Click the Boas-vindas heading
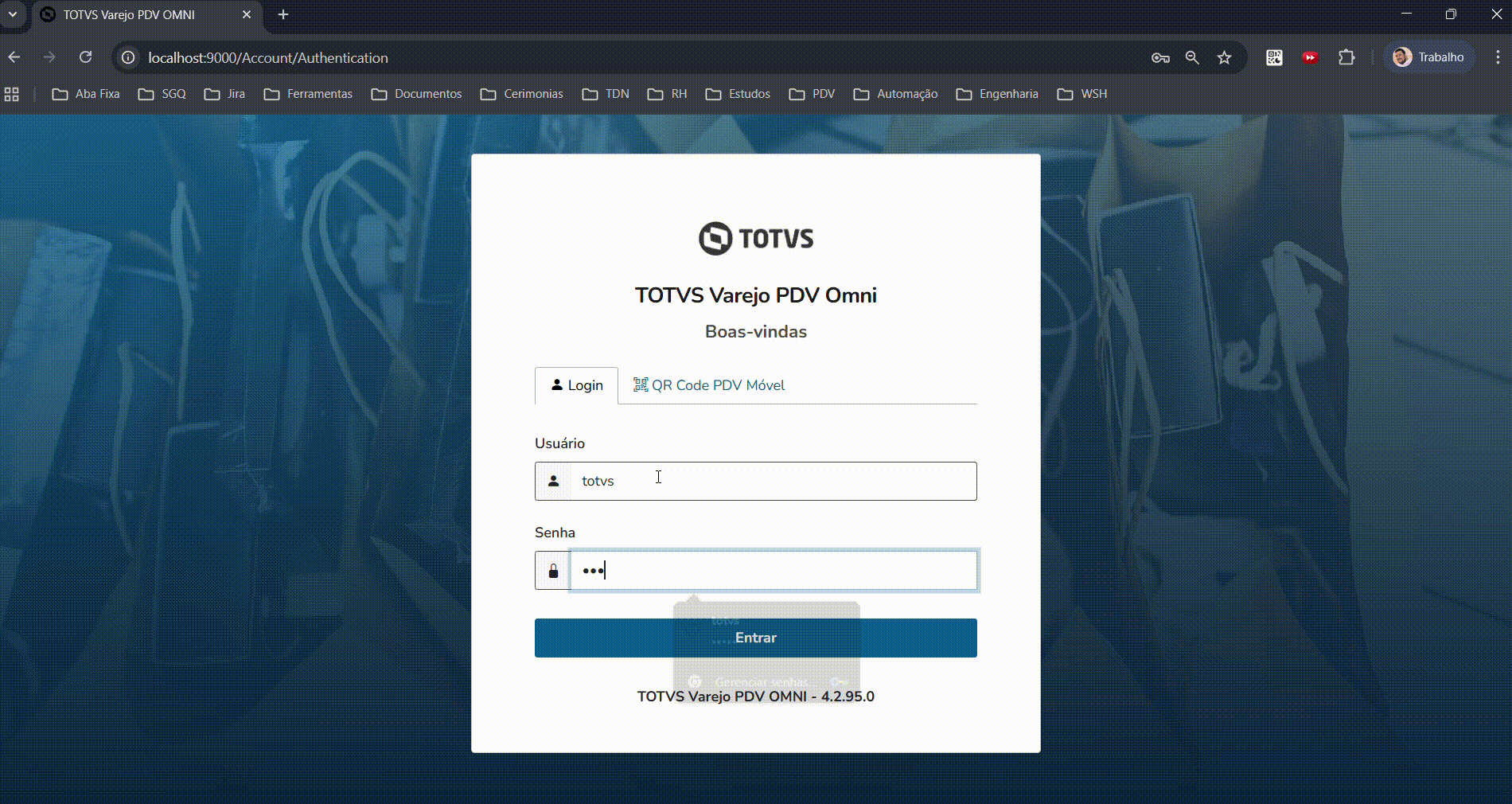Viewport: 1512px width, 804px height. [756, 332]
